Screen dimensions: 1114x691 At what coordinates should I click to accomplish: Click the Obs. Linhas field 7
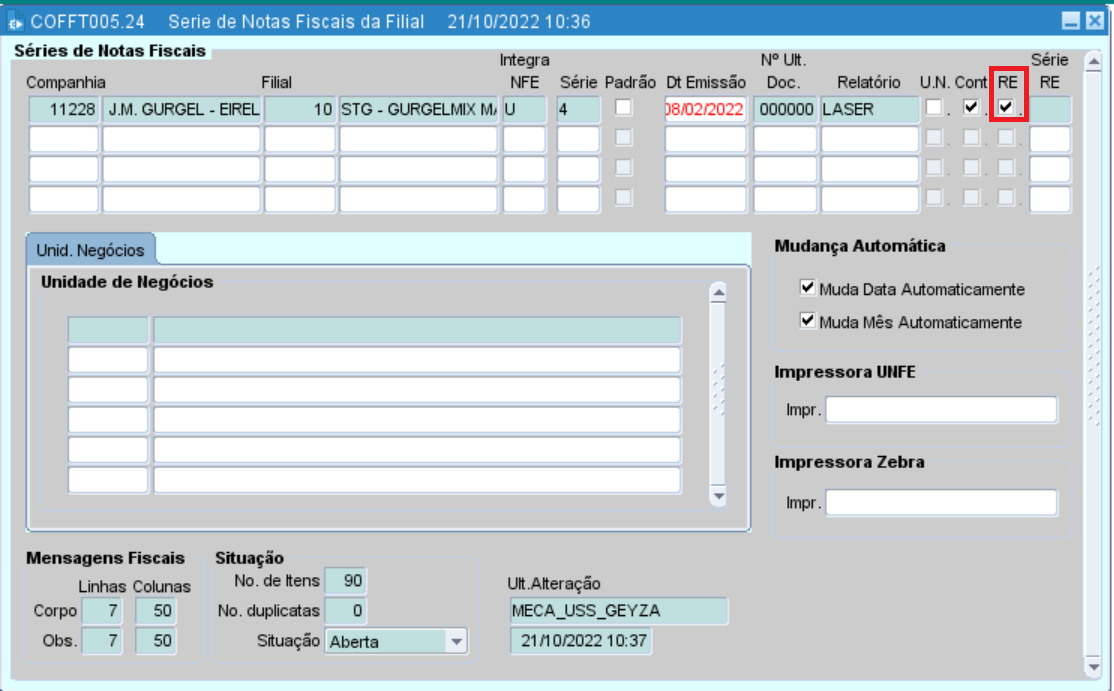[x=102, y=640]
